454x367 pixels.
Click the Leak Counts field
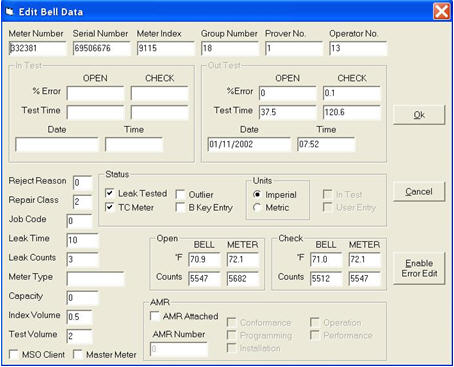coord(83,260)
